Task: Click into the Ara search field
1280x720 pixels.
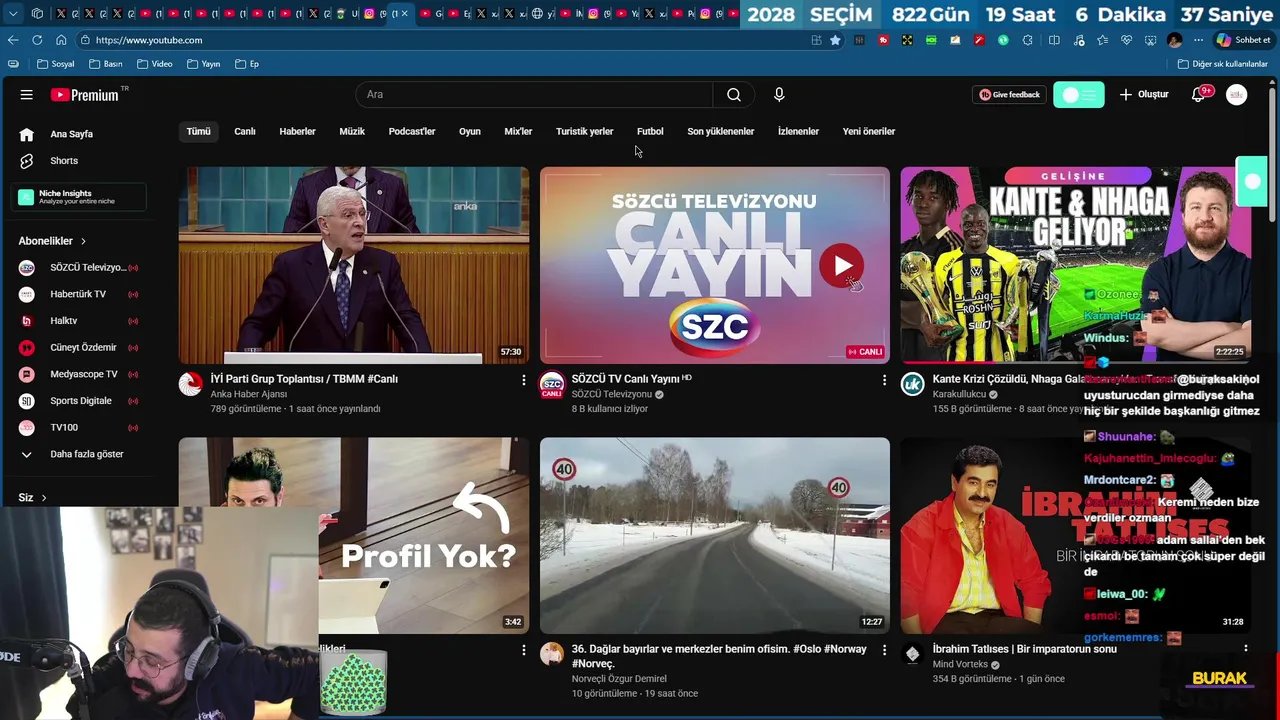Action: pyautogui.click(x=534, y=95)
